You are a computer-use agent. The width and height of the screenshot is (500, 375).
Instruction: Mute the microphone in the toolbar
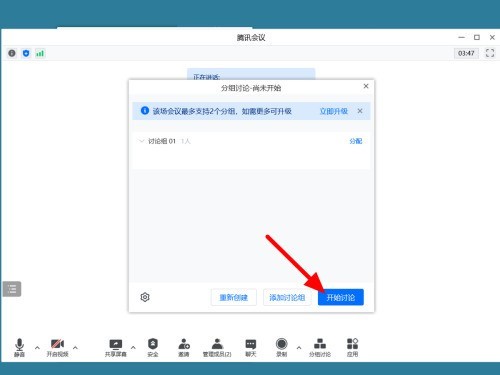pyautogui.click(x=19, y=347)
